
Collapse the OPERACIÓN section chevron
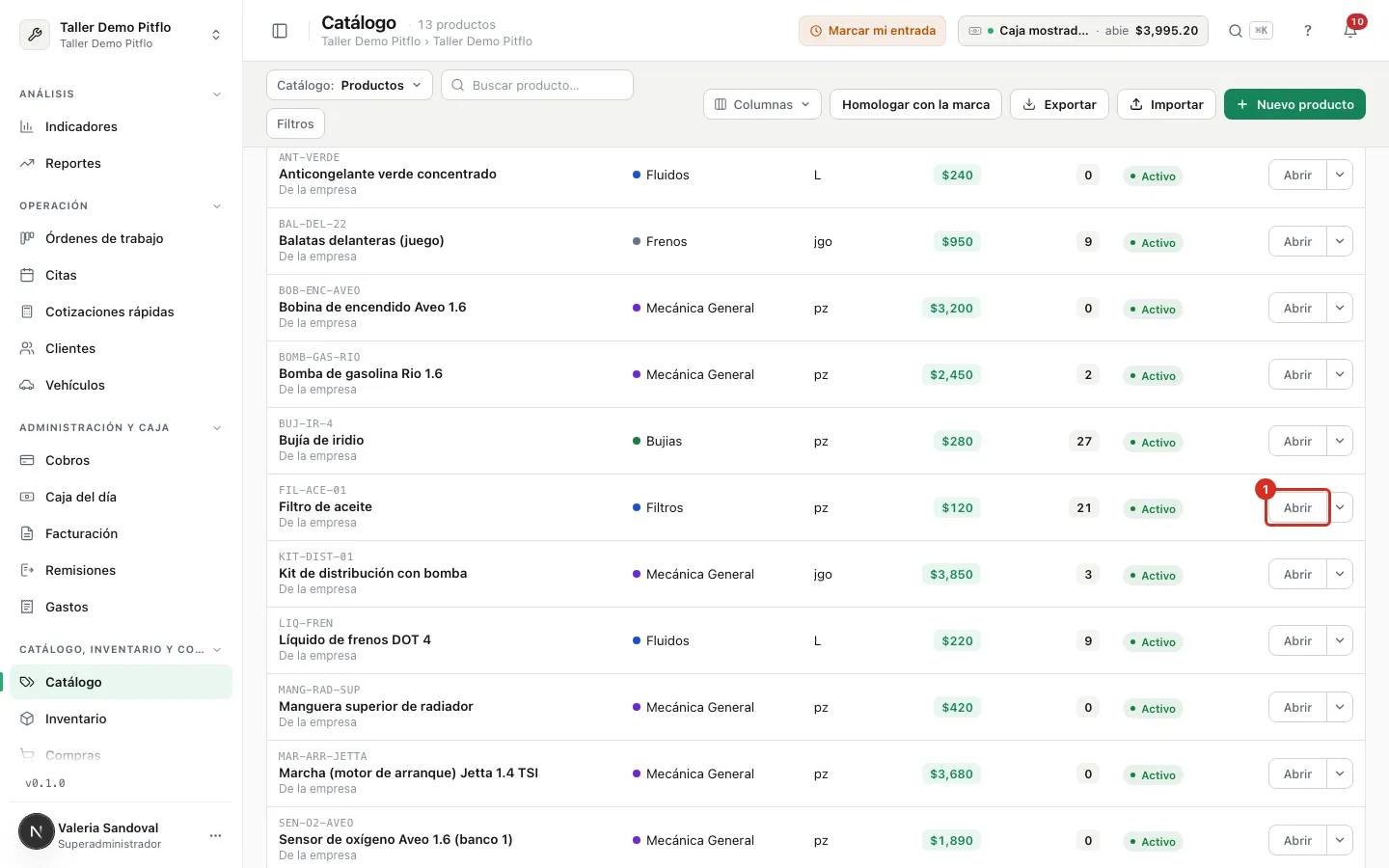[x=217, y=206]
